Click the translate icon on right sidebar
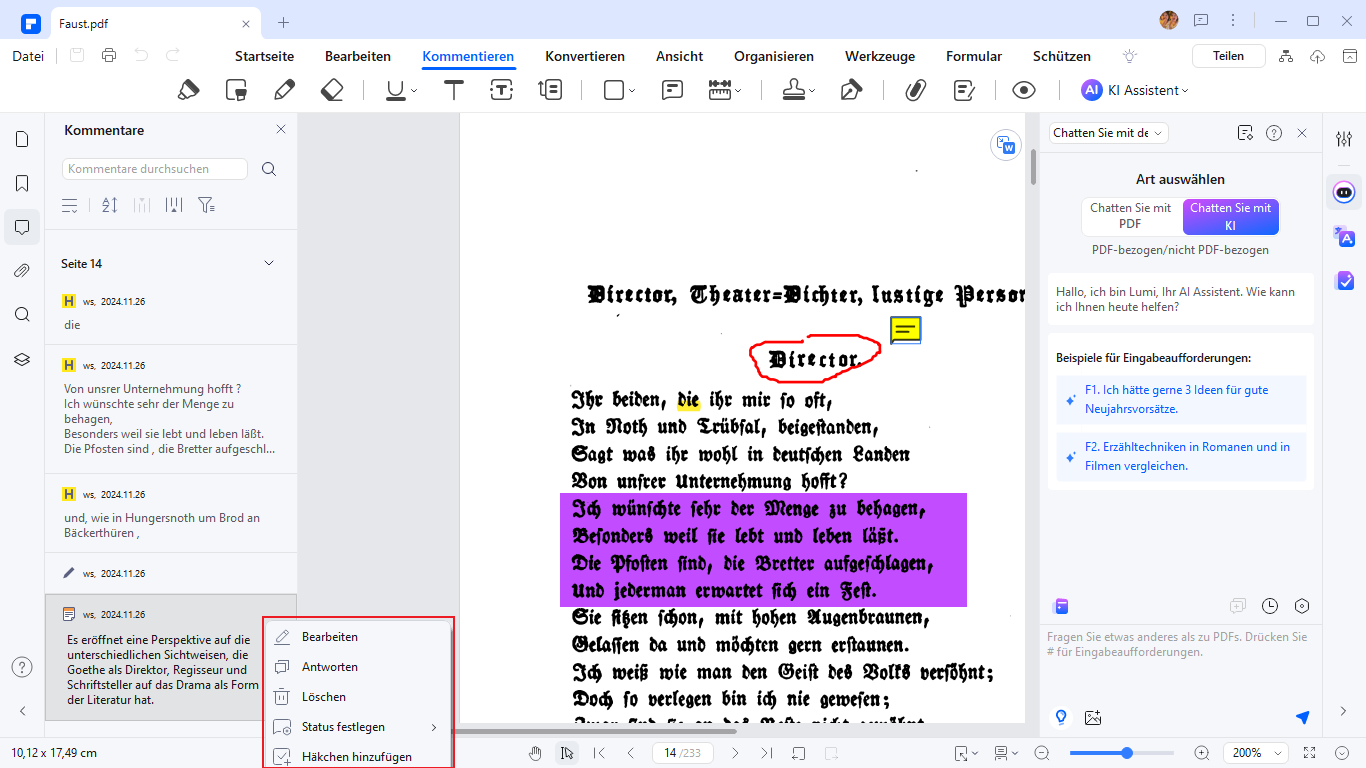 coord(1344,236)
